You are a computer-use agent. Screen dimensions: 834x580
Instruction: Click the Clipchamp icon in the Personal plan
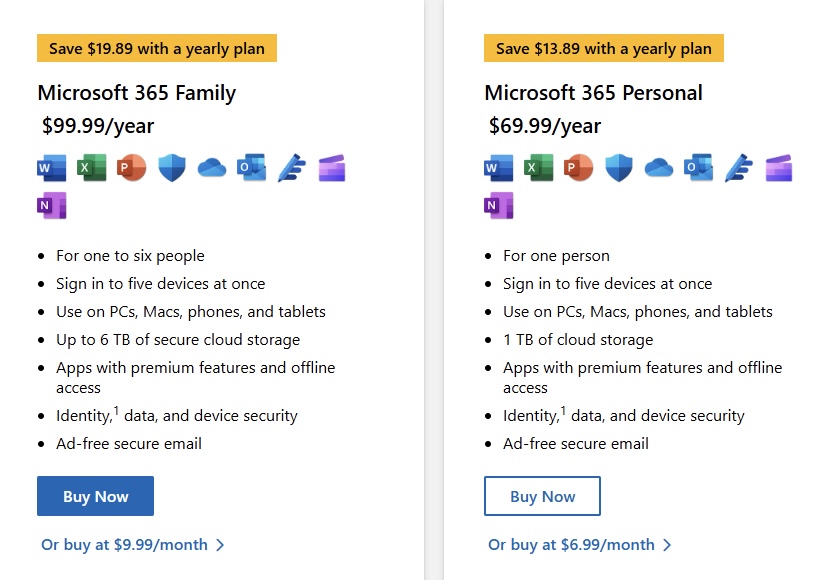click(779, 168)
